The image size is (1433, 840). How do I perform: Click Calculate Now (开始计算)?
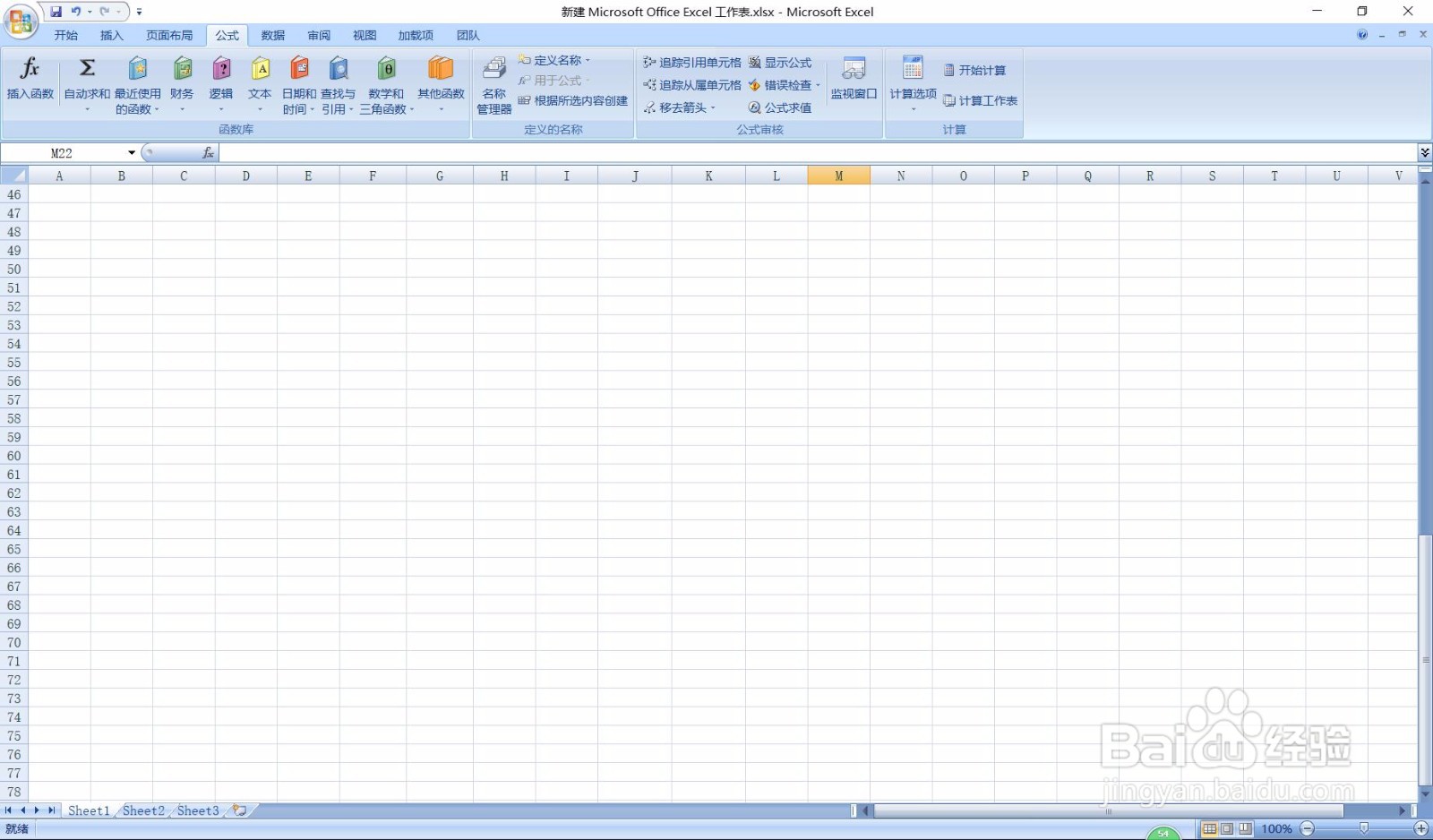pos(974,70)
